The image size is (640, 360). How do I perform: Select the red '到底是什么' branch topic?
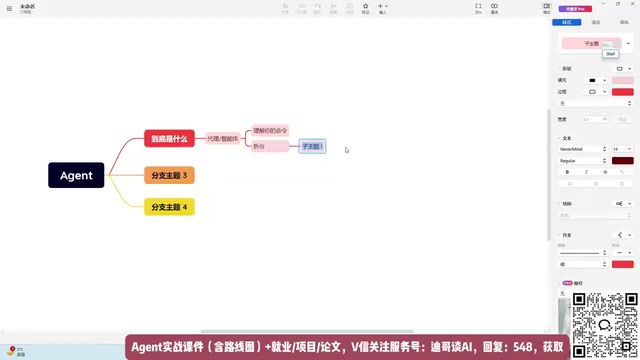coord(169,139)
